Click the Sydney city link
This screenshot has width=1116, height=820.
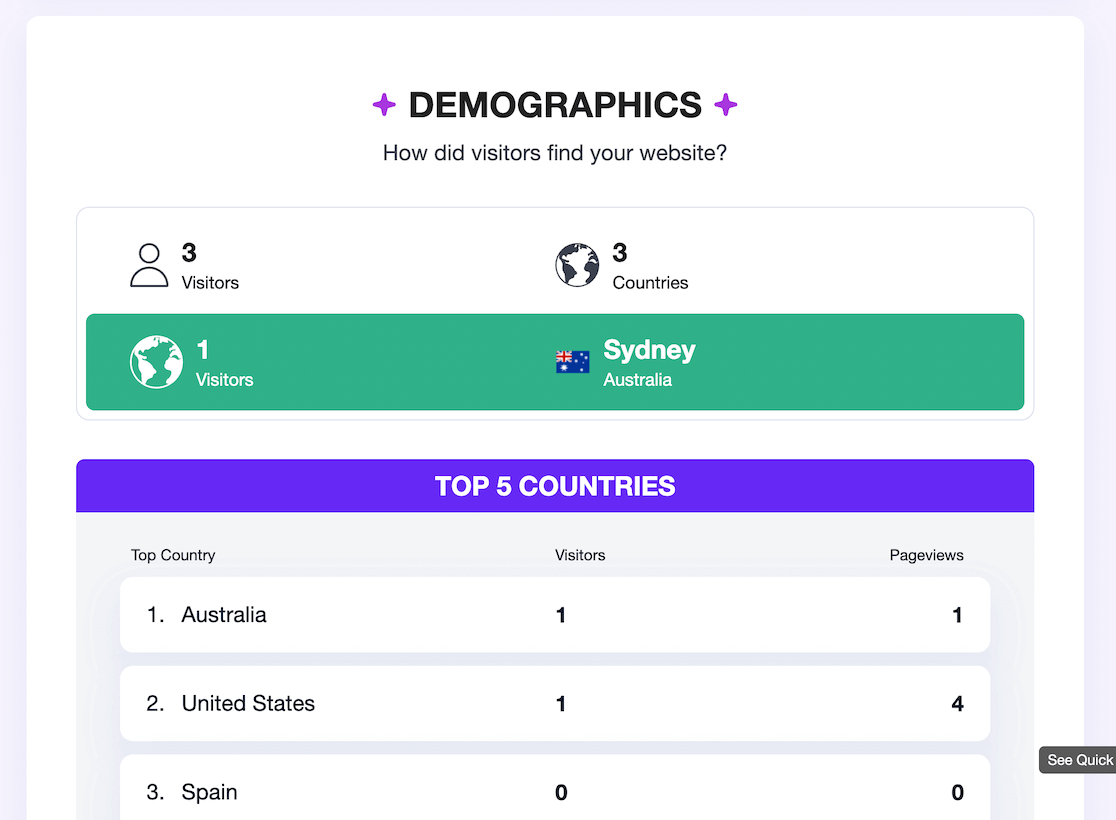coord(649,350)
